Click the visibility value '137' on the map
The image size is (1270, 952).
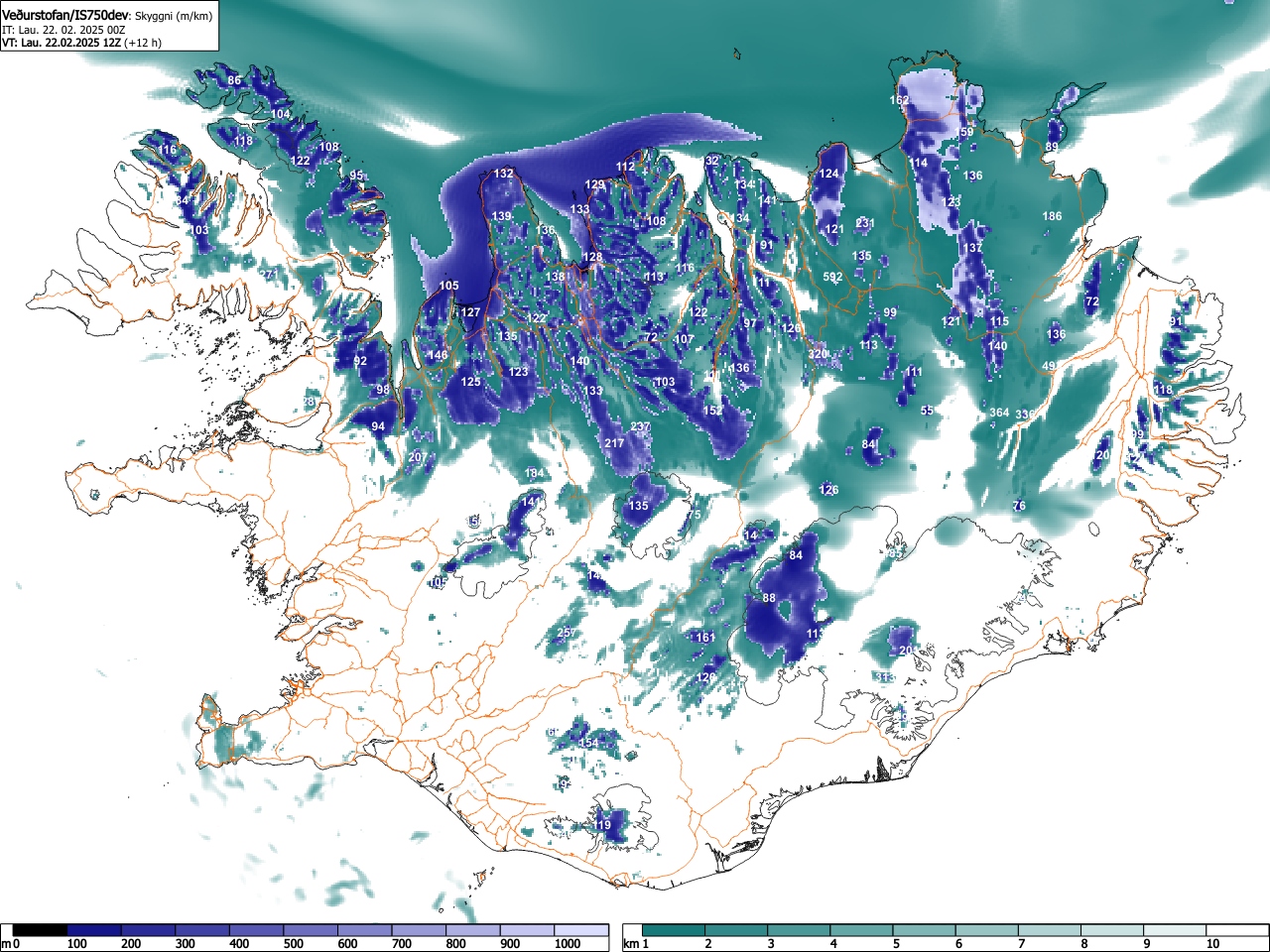pyautogui.click(x=972, y=248)
